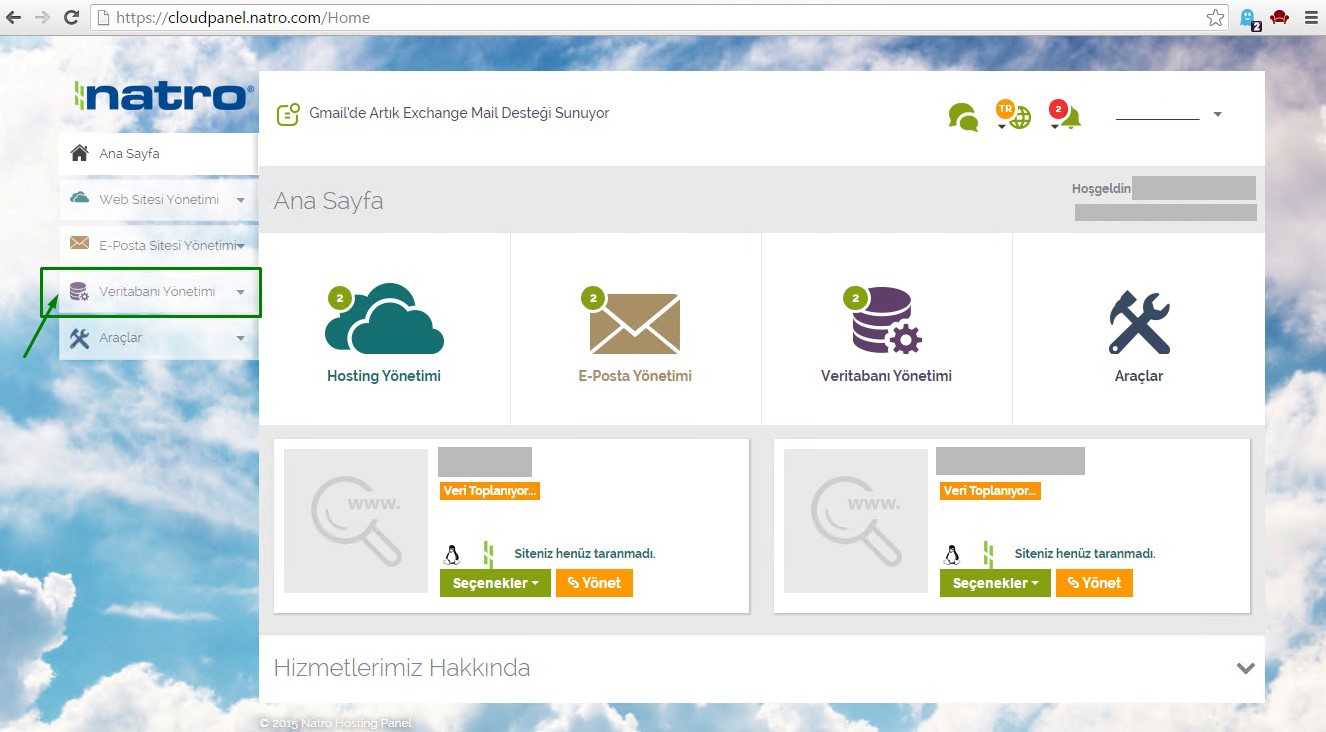This screenshot has width=1326, height=732.
Task: Click Siteniz henüz taranmadı text in first card
Action: coord(585,553)
